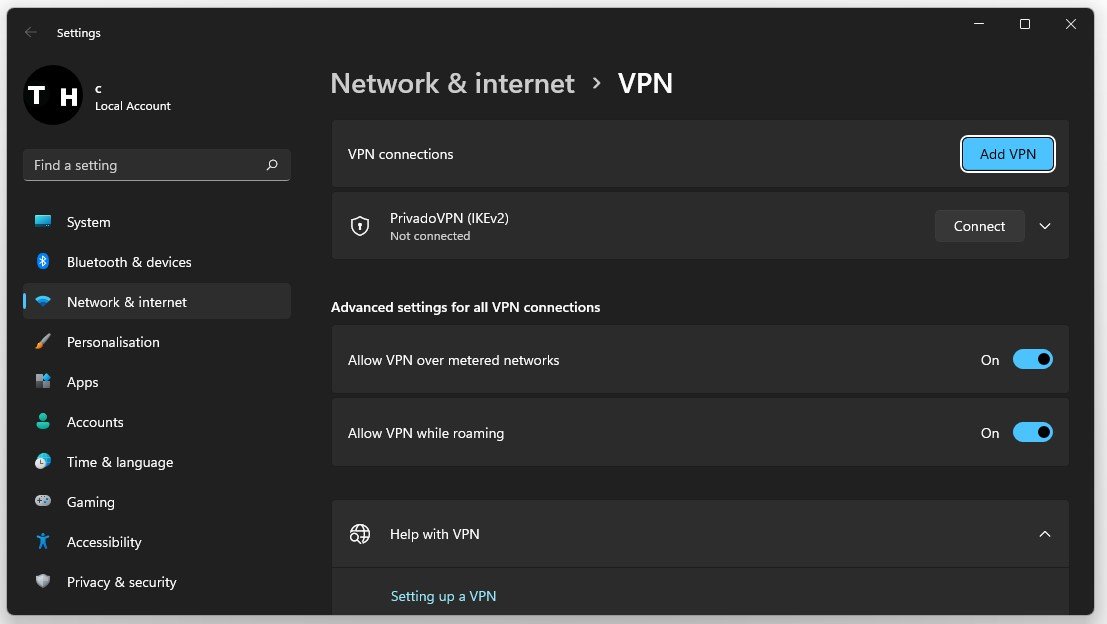Viewport: 1107px width, 624px height.
Task: Click the search magnifier icon
Action: tap(272, 165)
